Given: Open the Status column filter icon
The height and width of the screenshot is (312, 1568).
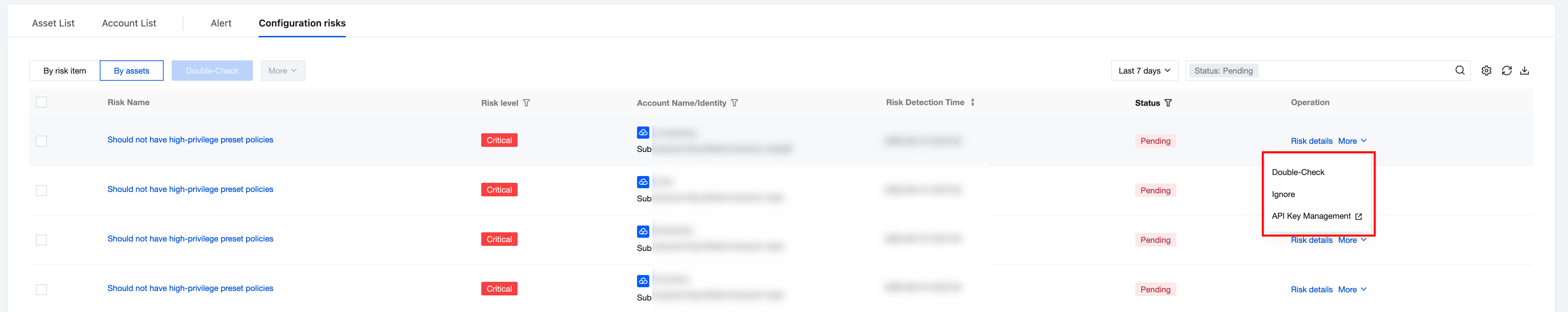Looking at the screenshot, I should (1168, 103).
